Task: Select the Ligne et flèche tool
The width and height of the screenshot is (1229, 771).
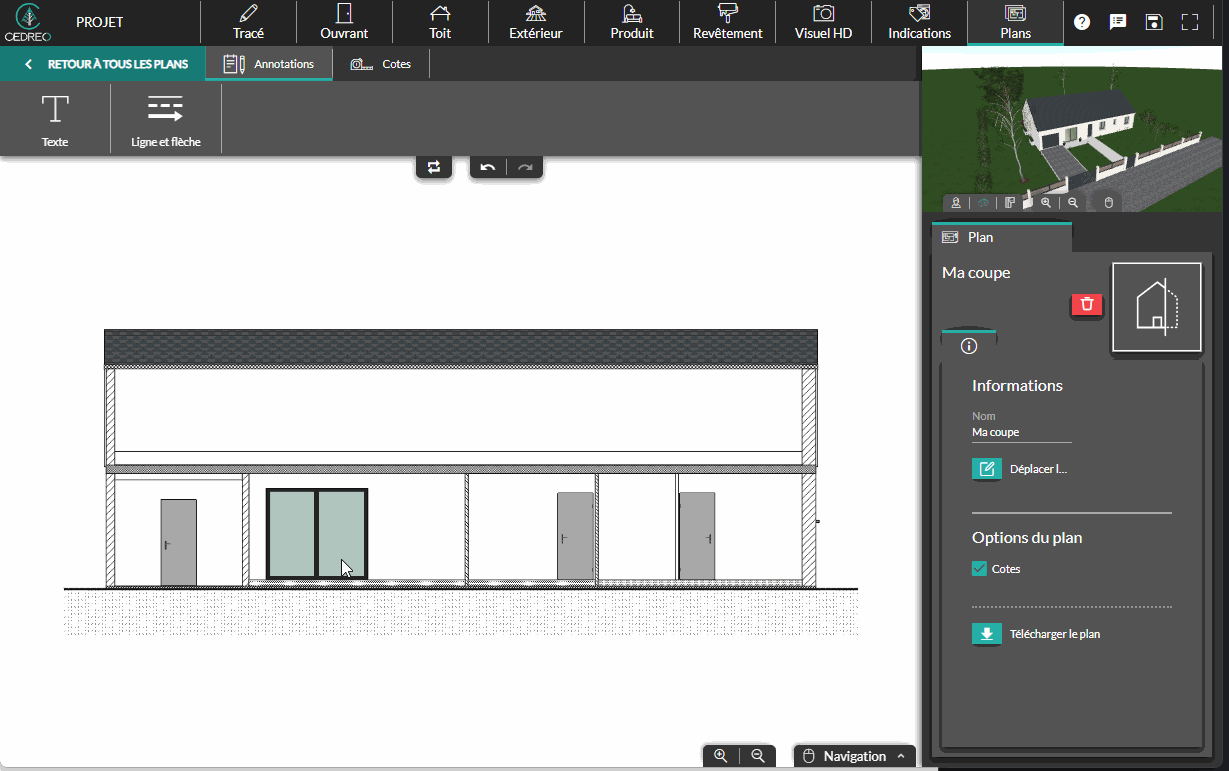Action: (165, 119)
